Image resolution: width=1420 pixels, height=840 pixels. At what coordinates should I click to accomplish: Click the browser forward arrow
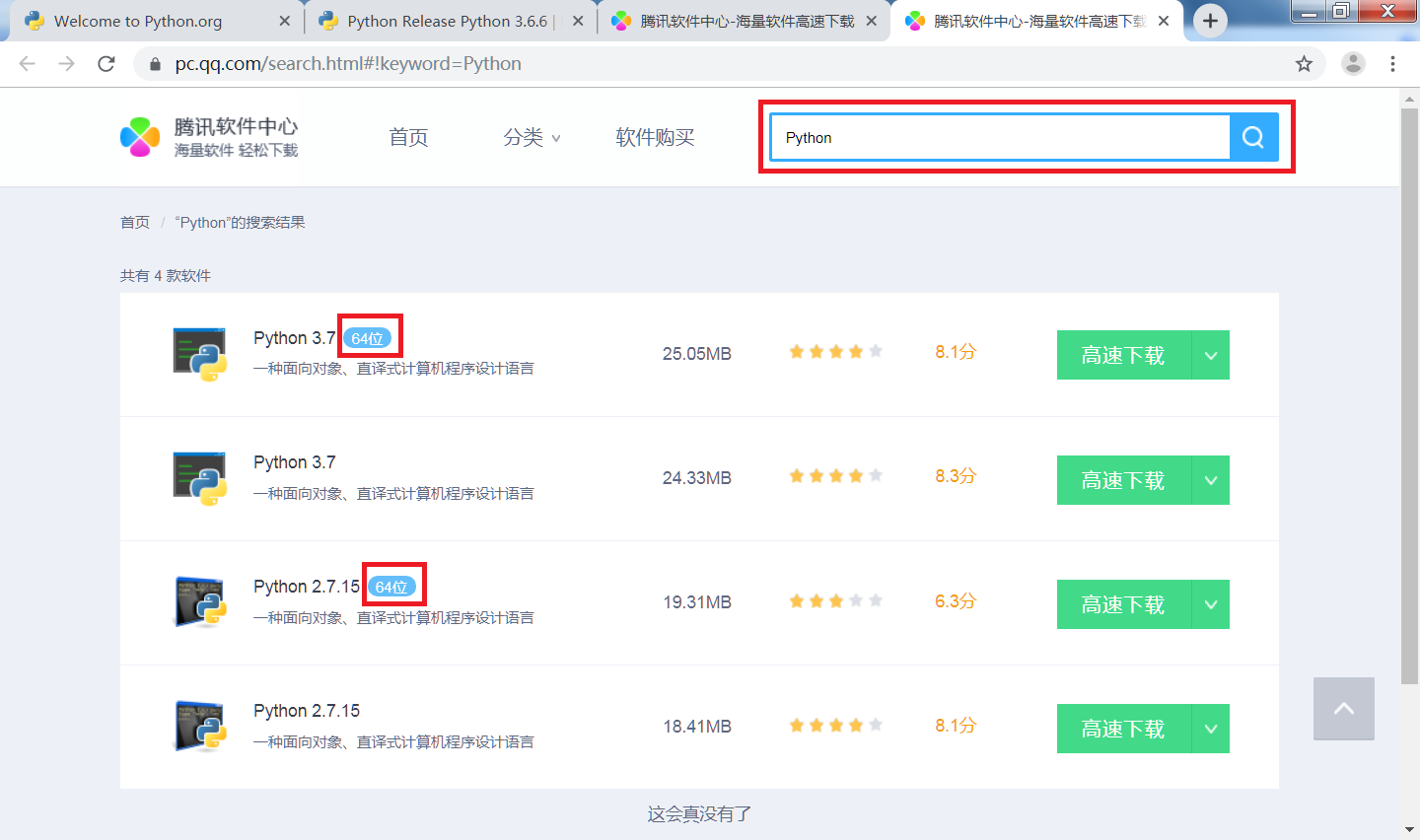pos(66,63)
